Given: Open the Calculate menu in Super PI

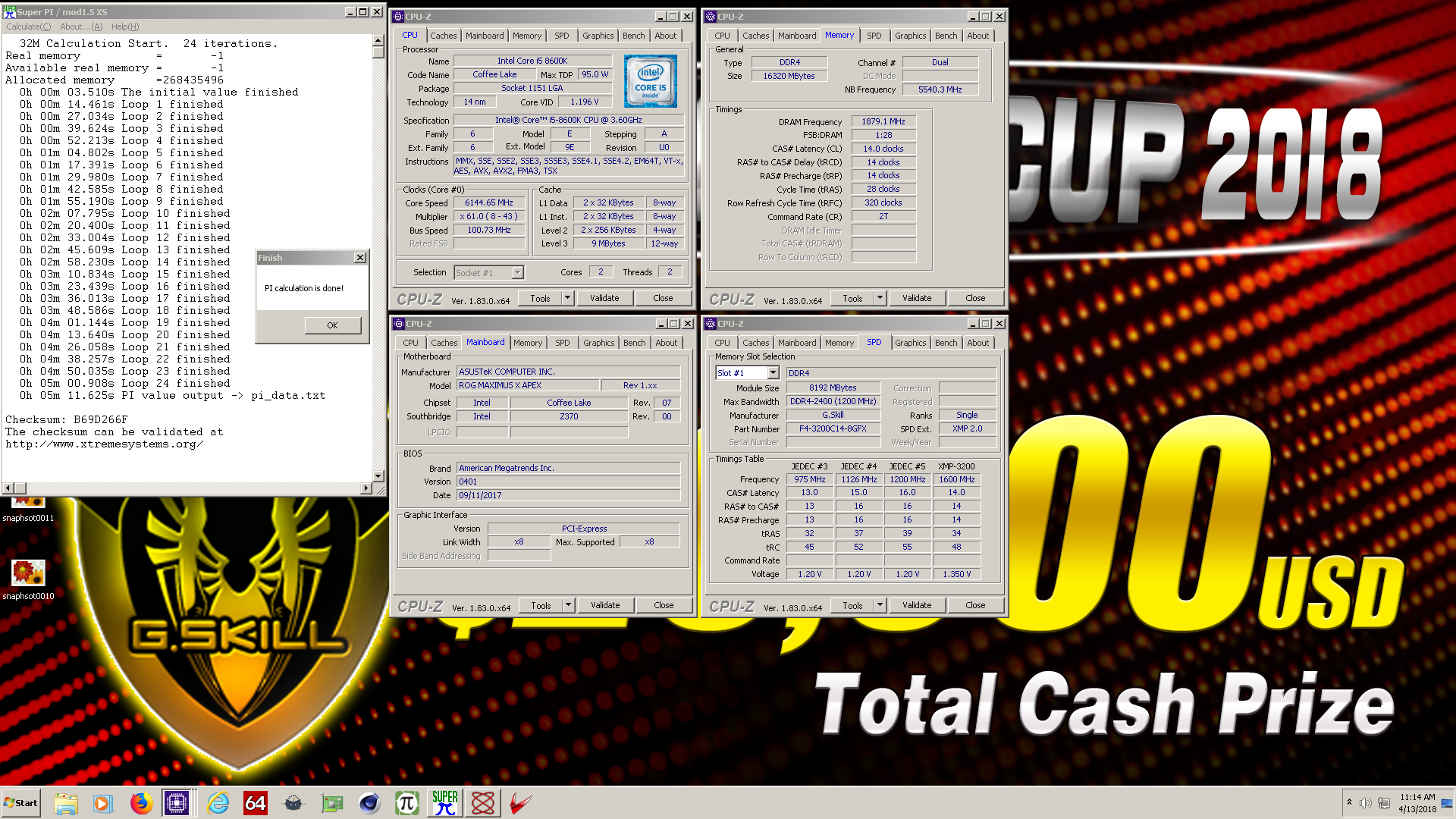Looking at the screenshot, I should coord(29,27).
